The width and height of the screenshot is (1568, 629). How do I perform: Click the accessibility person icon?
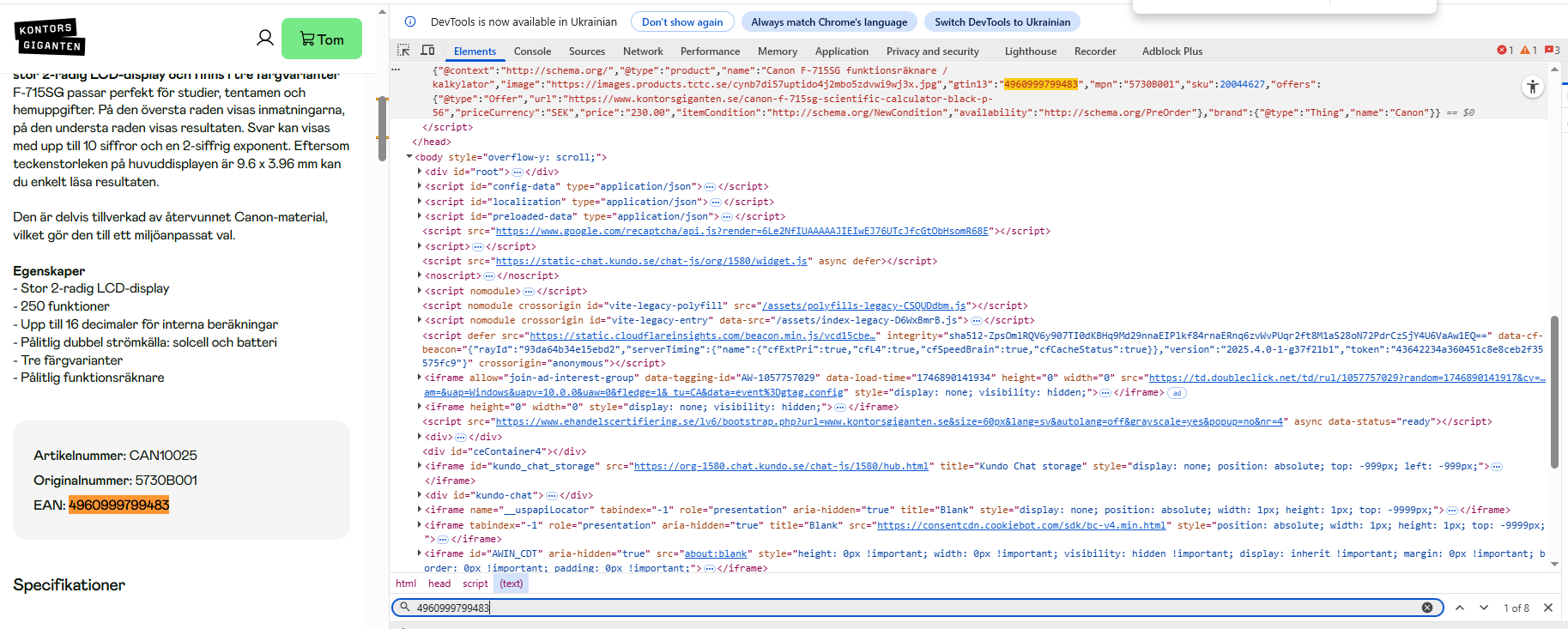(1533, 87)
